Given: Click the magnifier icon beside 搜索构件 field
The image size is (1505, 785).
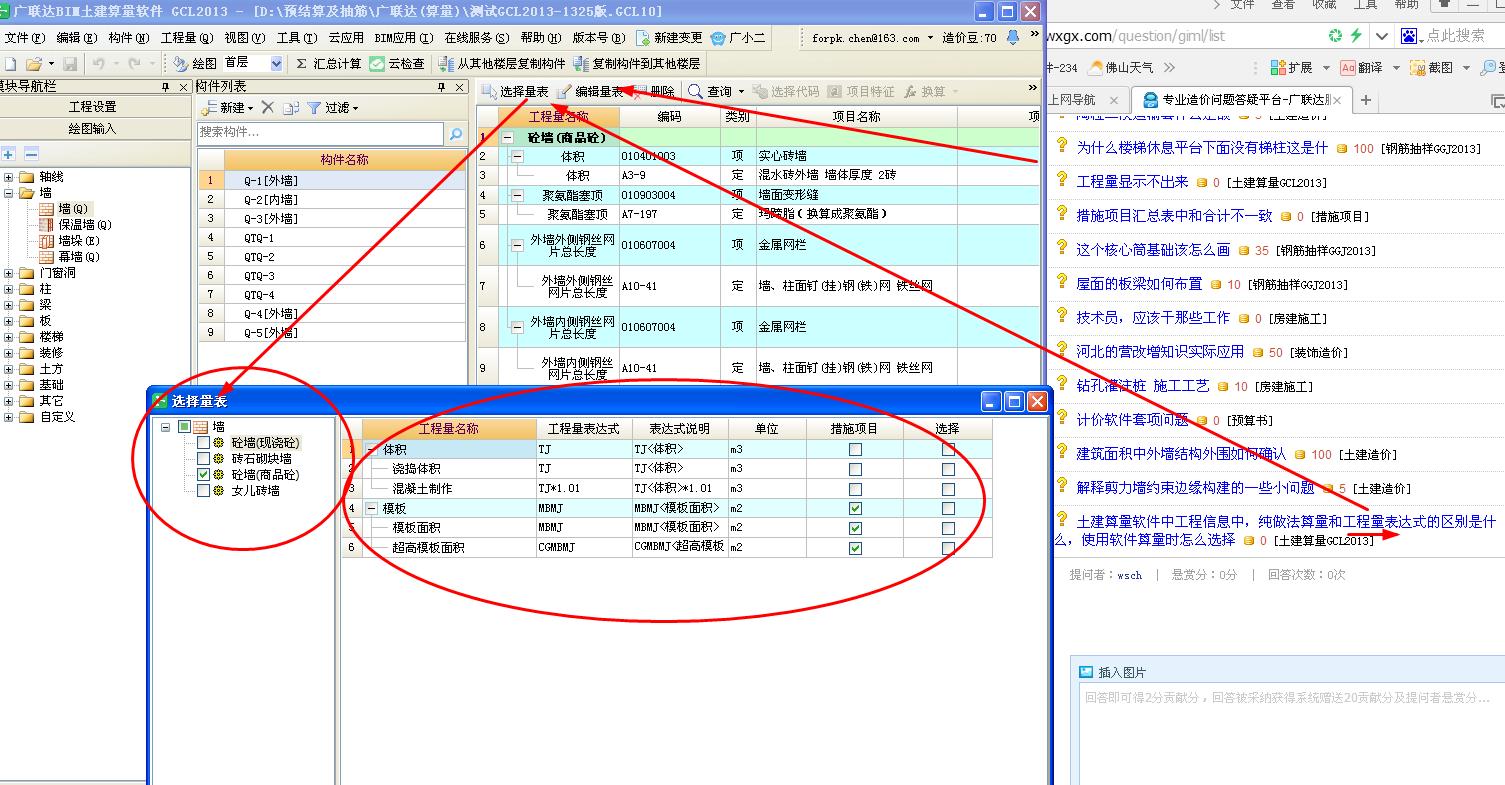Looking at the screenshot, I should tap(455, 133).
